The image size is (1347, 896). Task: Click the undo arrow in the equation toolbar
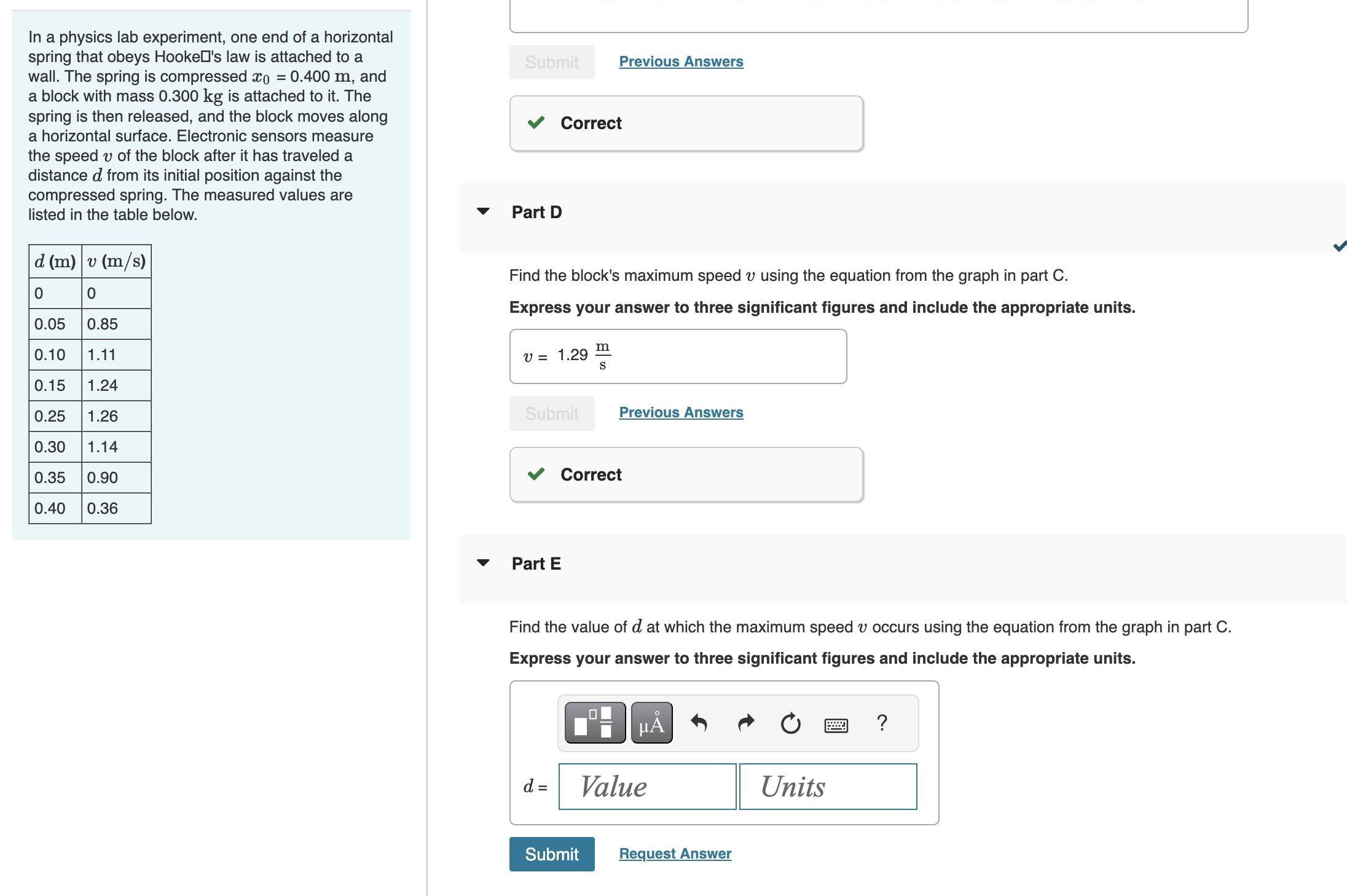(x=699, y=723)
